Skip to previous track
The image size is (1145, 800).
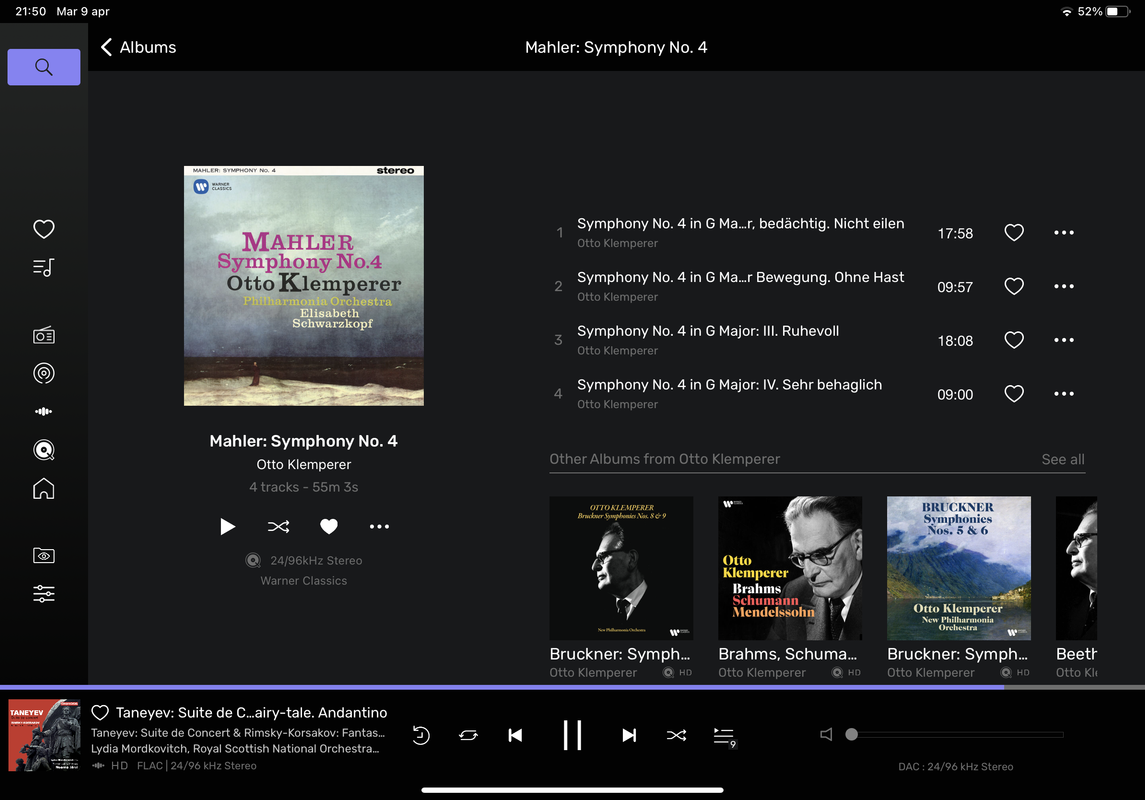click(516, 735)
